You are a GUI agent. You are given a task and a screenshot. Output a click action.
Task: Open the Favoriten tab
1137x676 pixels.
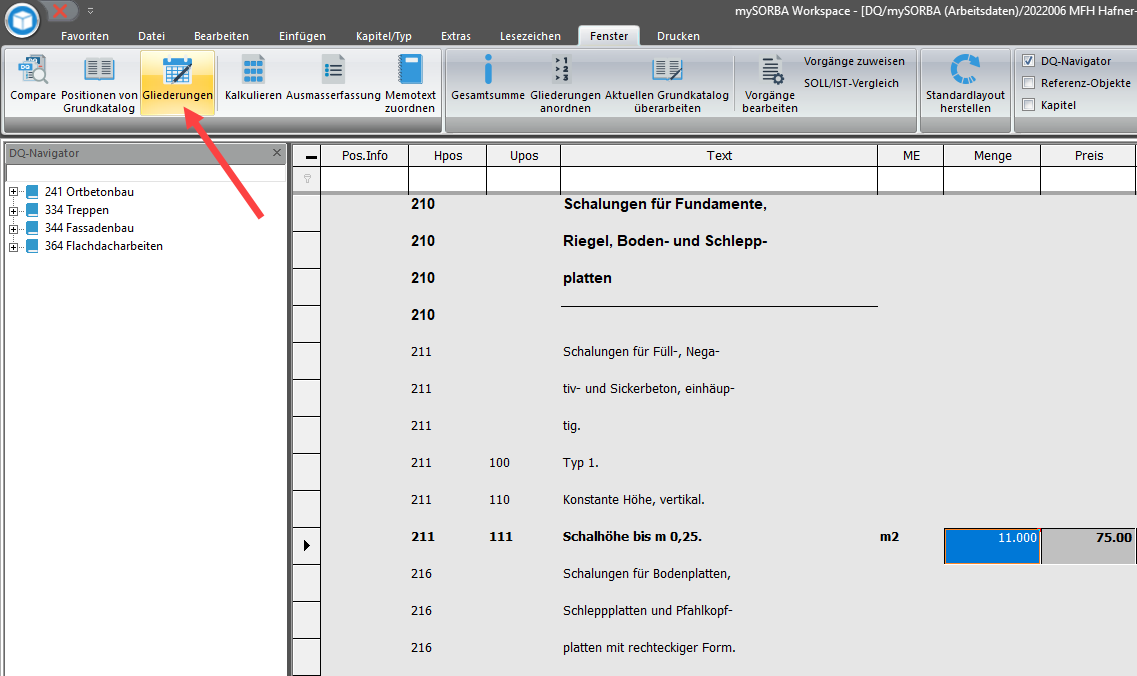point(85,36)
